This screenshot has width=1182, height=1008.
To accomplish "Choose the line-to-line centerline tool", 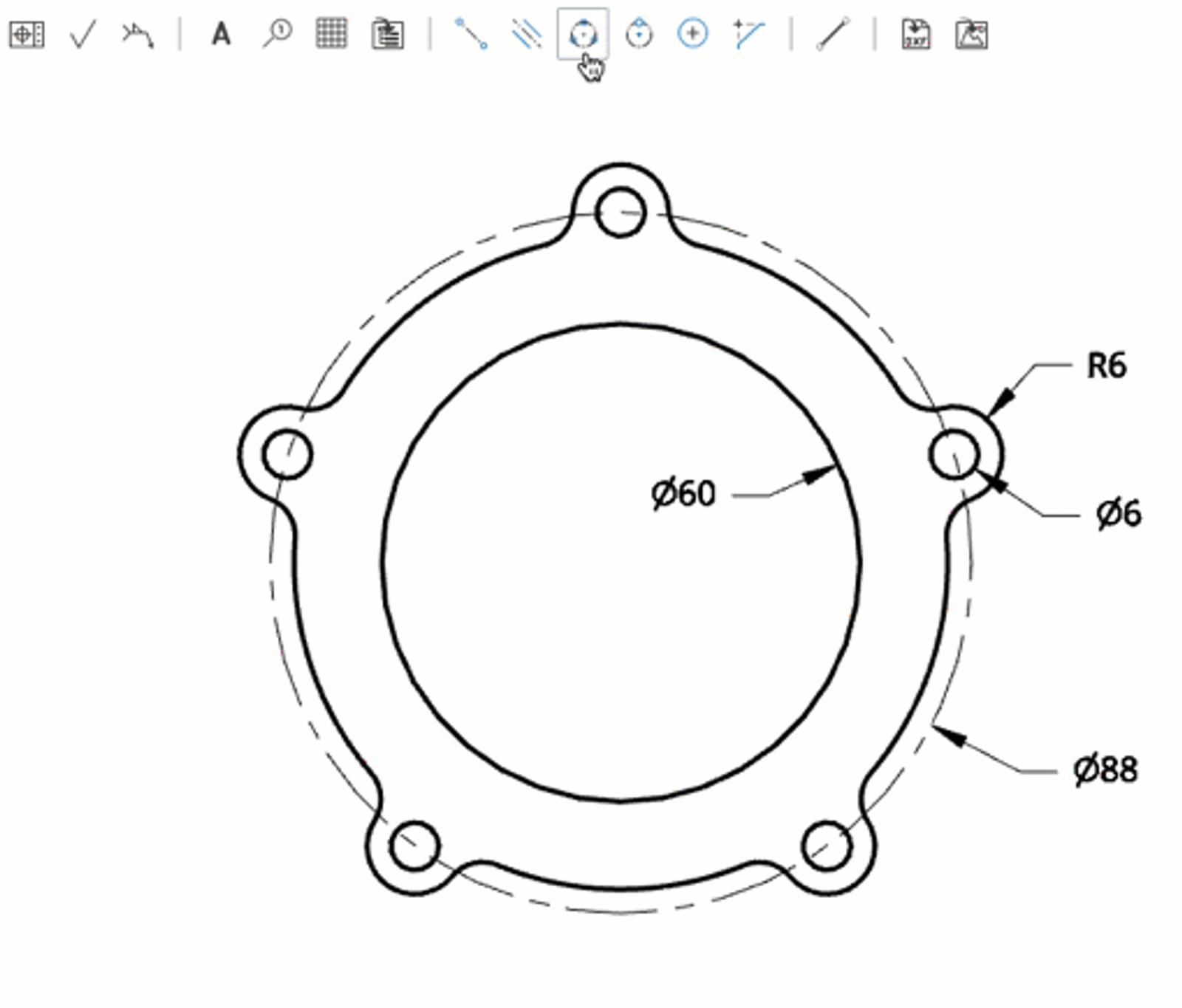I will point(527,34).
